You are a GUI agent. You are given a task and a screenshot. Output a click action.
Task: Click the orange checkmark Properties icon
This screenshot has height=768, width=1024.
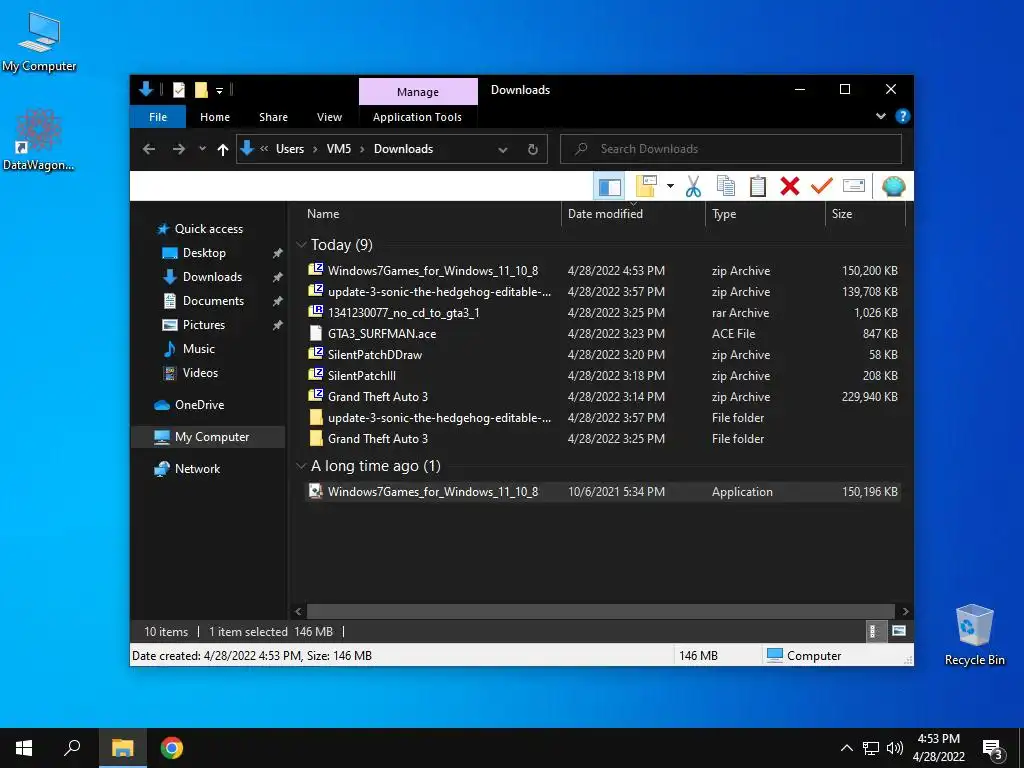[x=822, y=186]
